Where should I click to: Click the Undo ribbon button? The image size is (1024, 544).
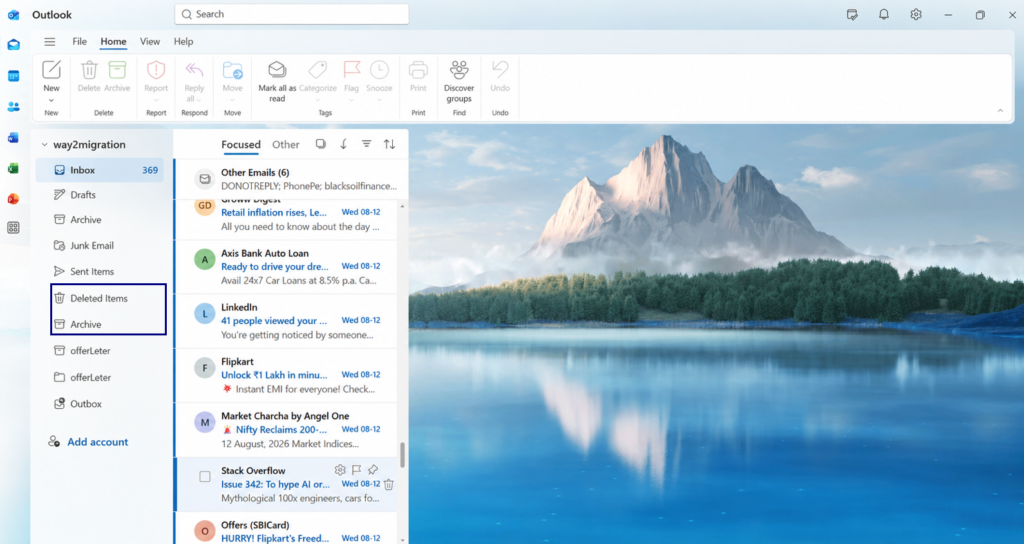(x=500, y=76)
